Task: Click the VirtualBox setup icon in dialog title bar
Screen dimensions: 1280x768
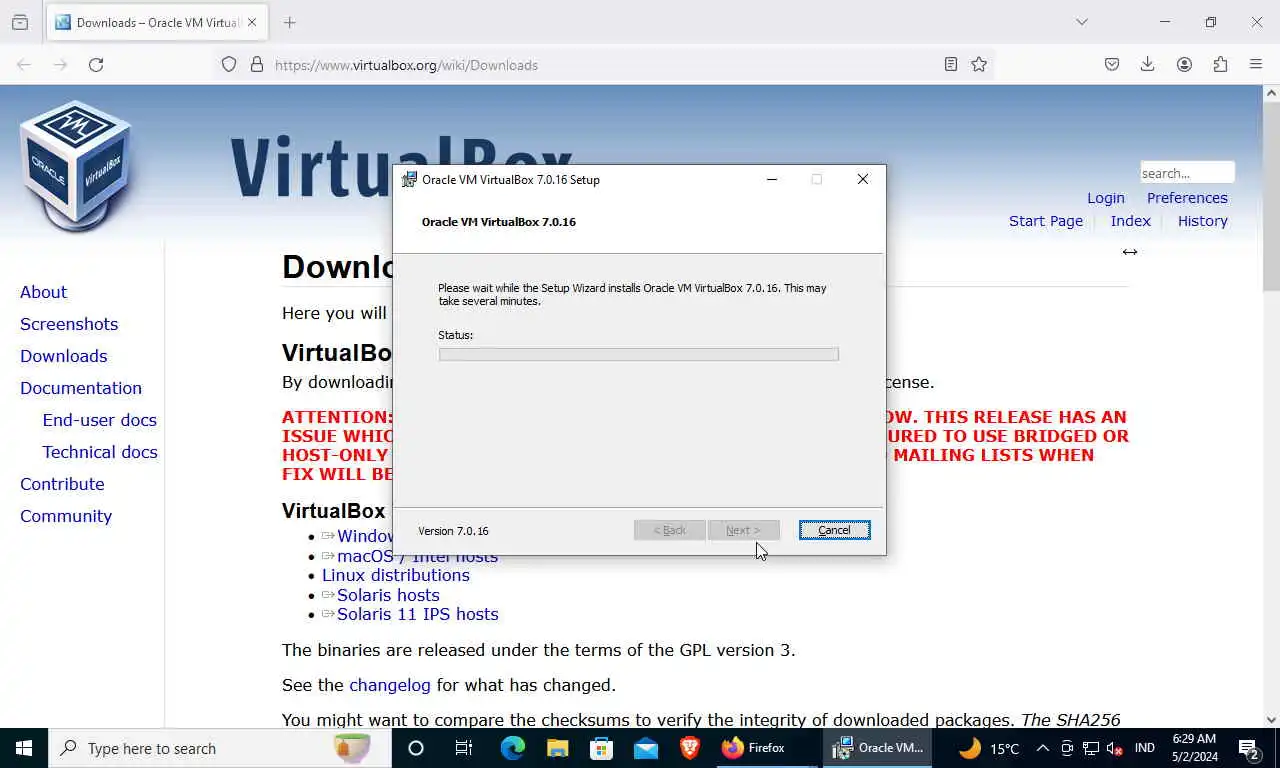Action: click(x=409, y=180)
